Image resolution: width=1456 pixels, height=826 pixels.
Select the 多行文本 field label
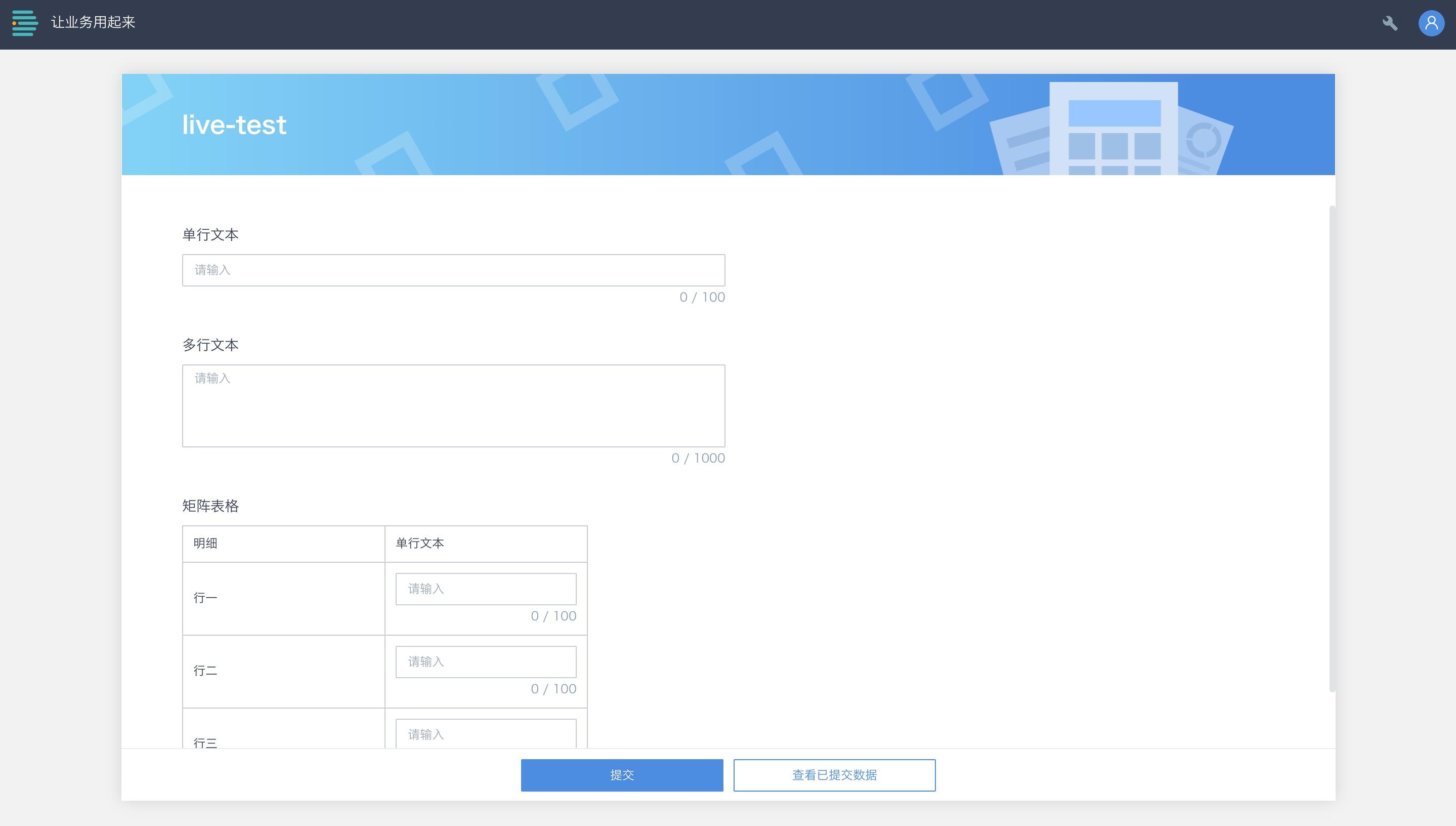(x=210, y=344)
